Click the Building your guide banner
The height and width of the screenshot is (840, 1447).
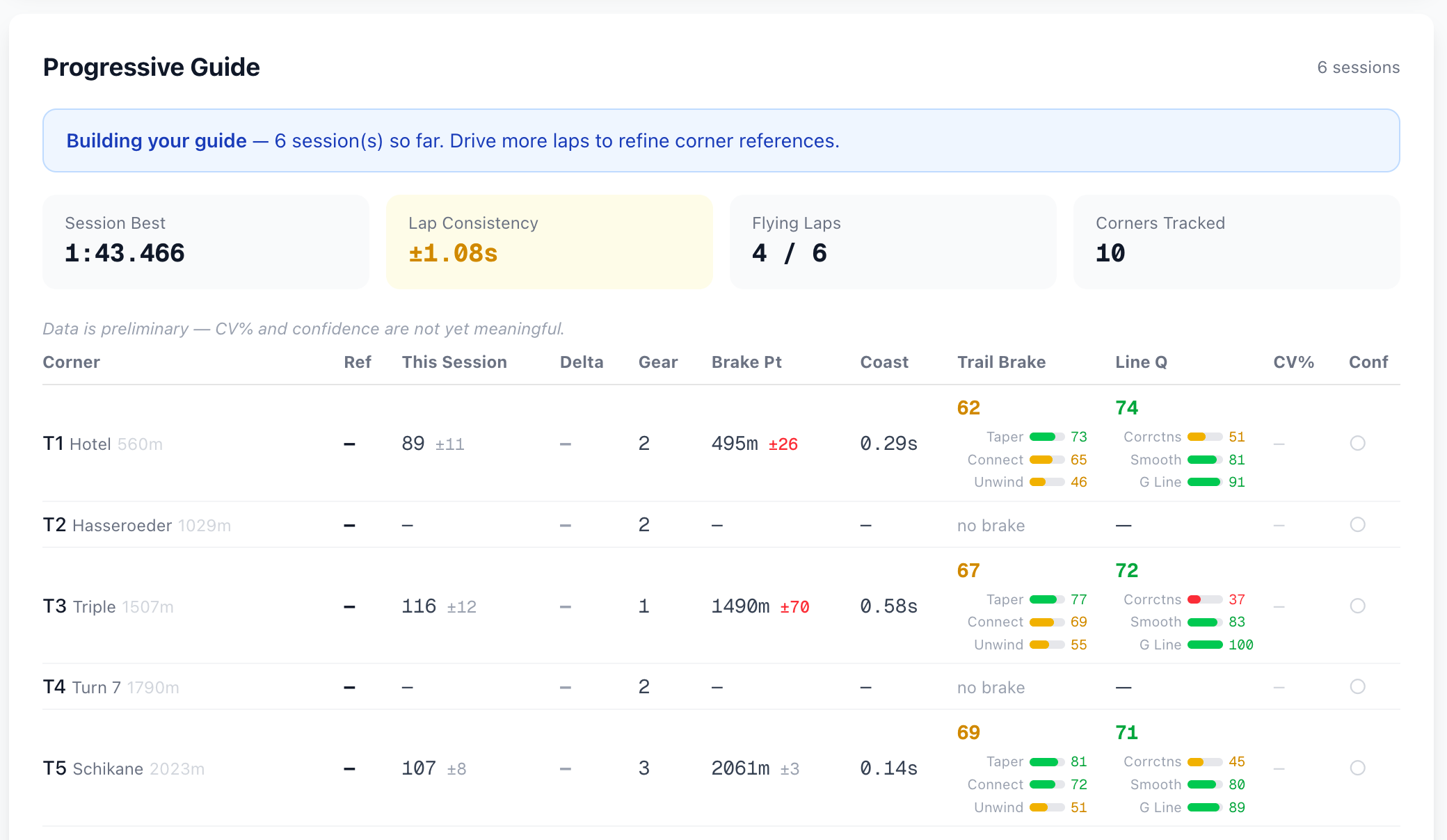[x=721, y=140]
